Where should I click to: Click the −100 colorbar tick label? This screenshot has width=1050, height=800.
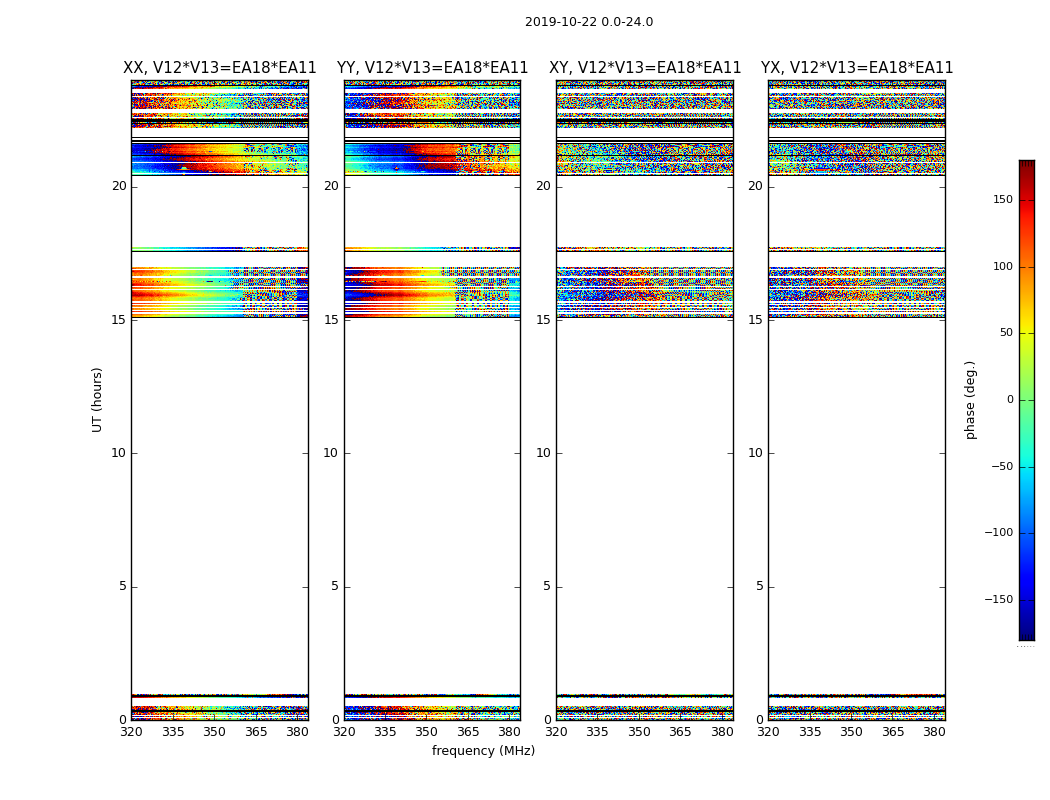coord(998,532)
